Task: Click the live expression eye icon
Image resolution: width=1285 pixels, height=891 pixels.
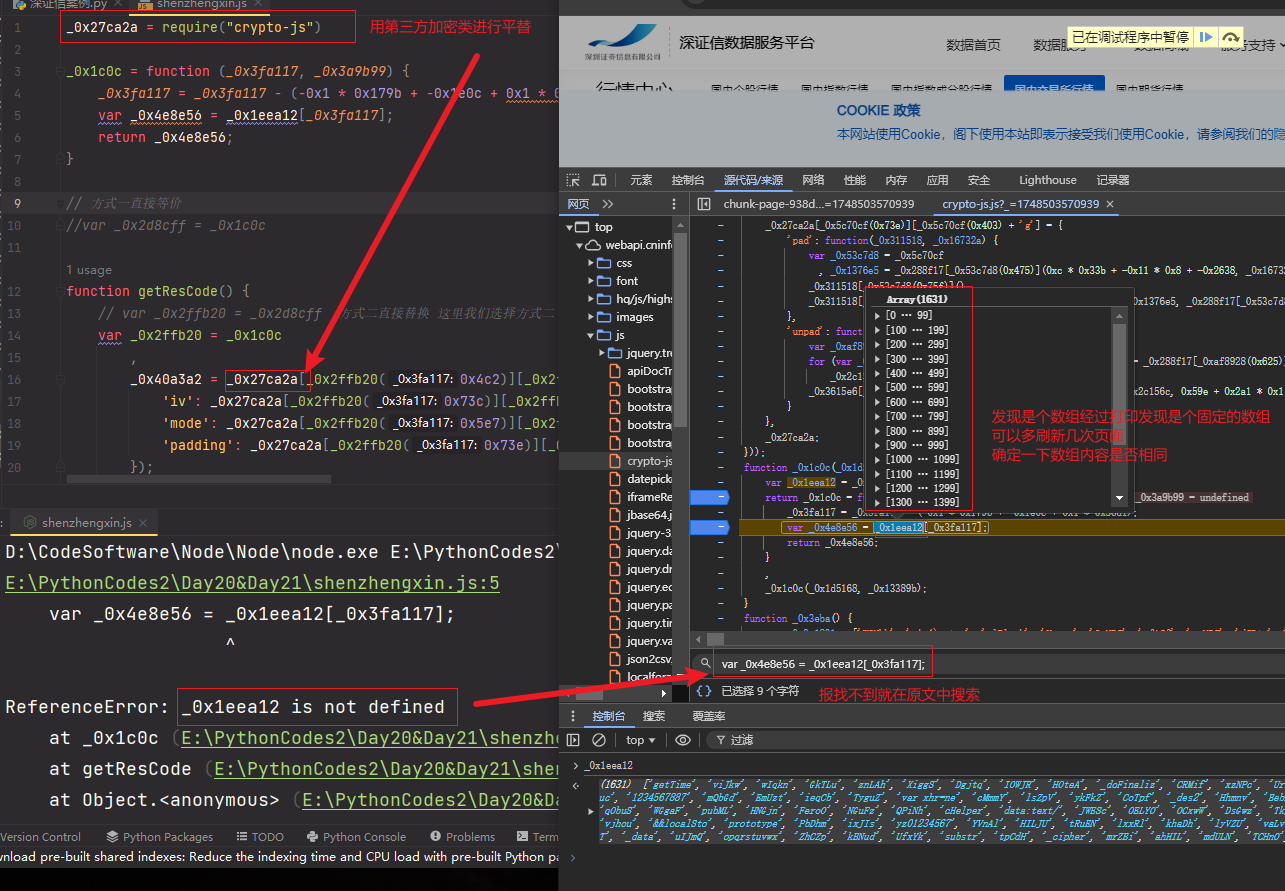Action: coord(683,740)
